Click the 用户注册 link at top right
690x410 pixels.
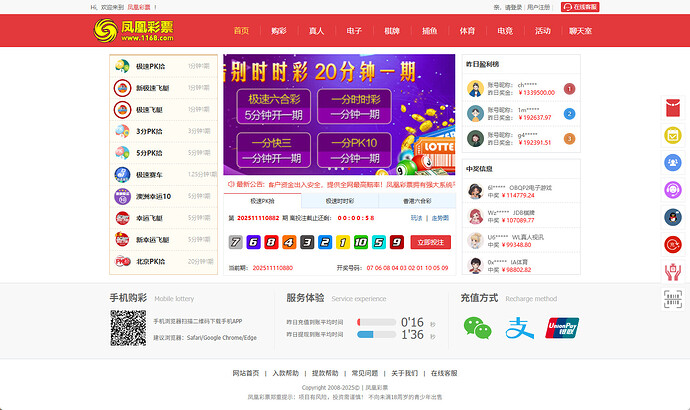(x=539, y=7)
